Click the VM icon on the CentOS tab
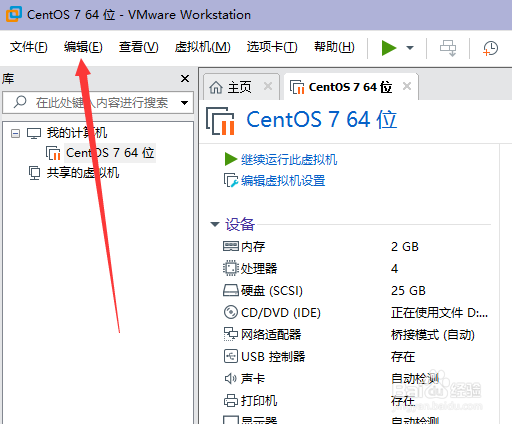512x424 pixels. (x=297, y=87)
